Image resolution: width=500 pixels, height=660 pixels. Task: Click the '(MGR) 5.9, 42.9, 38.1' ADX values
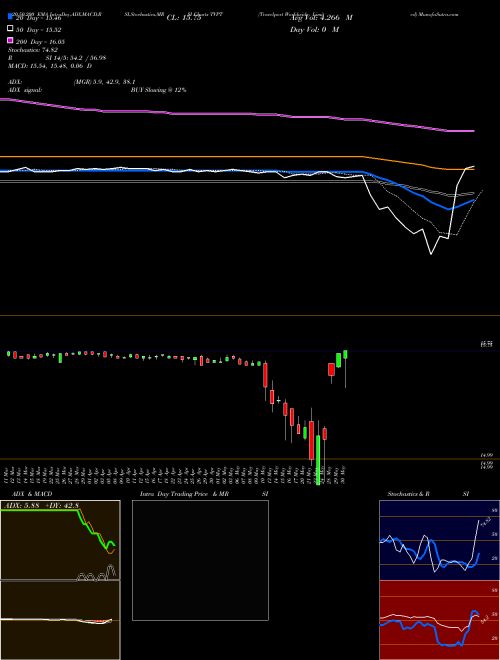pos(104,82)
